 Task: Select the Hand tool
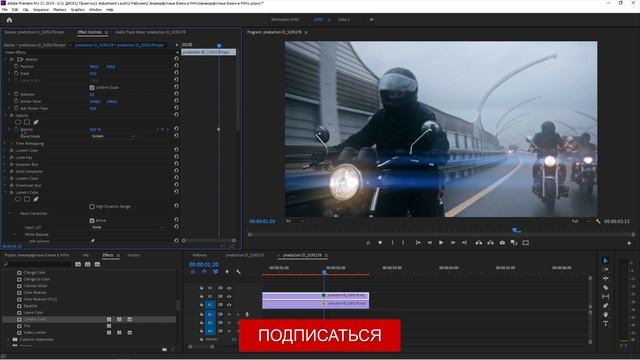point(606,314)
